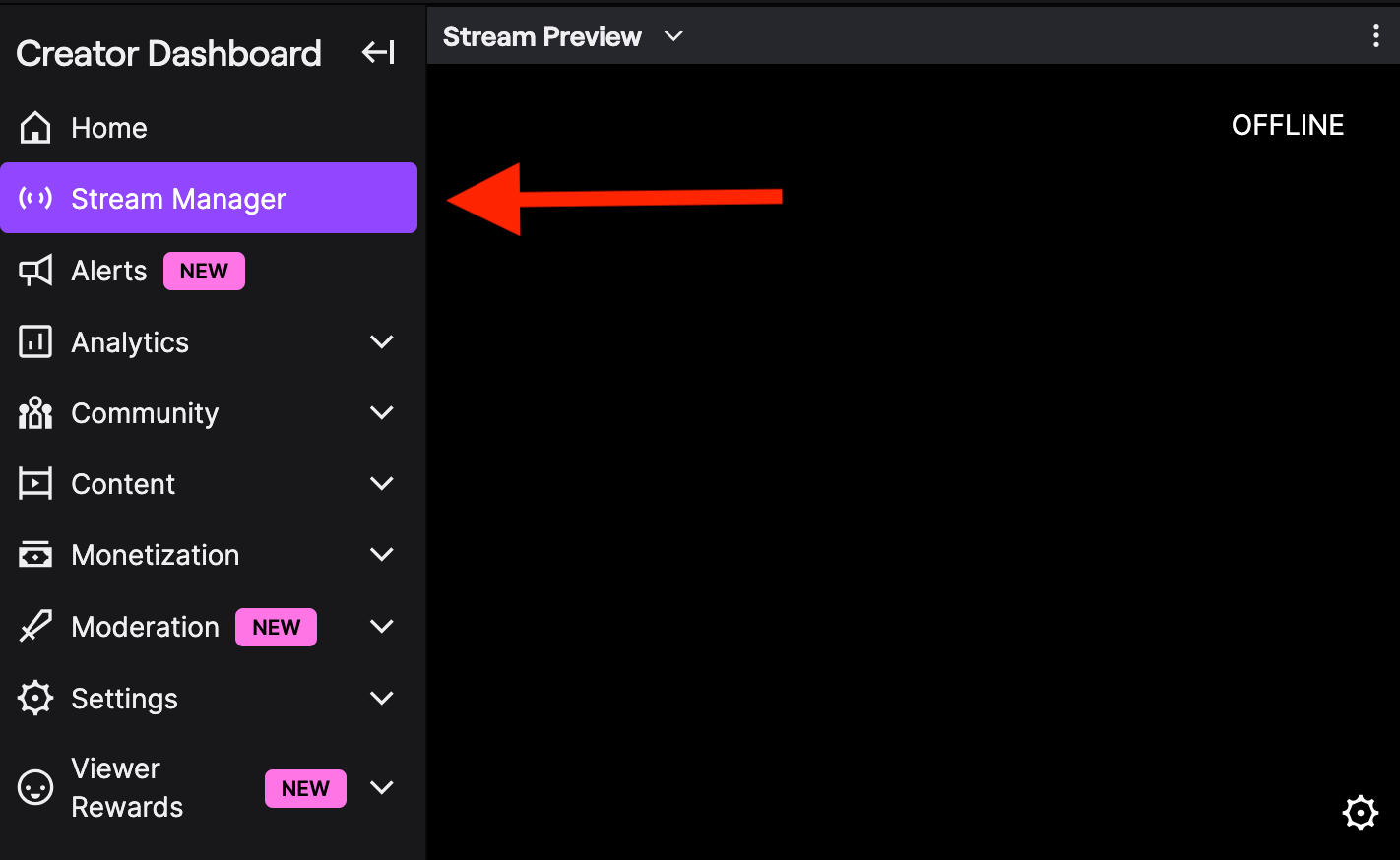Open stream preview gear settings
1400x860 pixels.
click(x=1360, y=813)
